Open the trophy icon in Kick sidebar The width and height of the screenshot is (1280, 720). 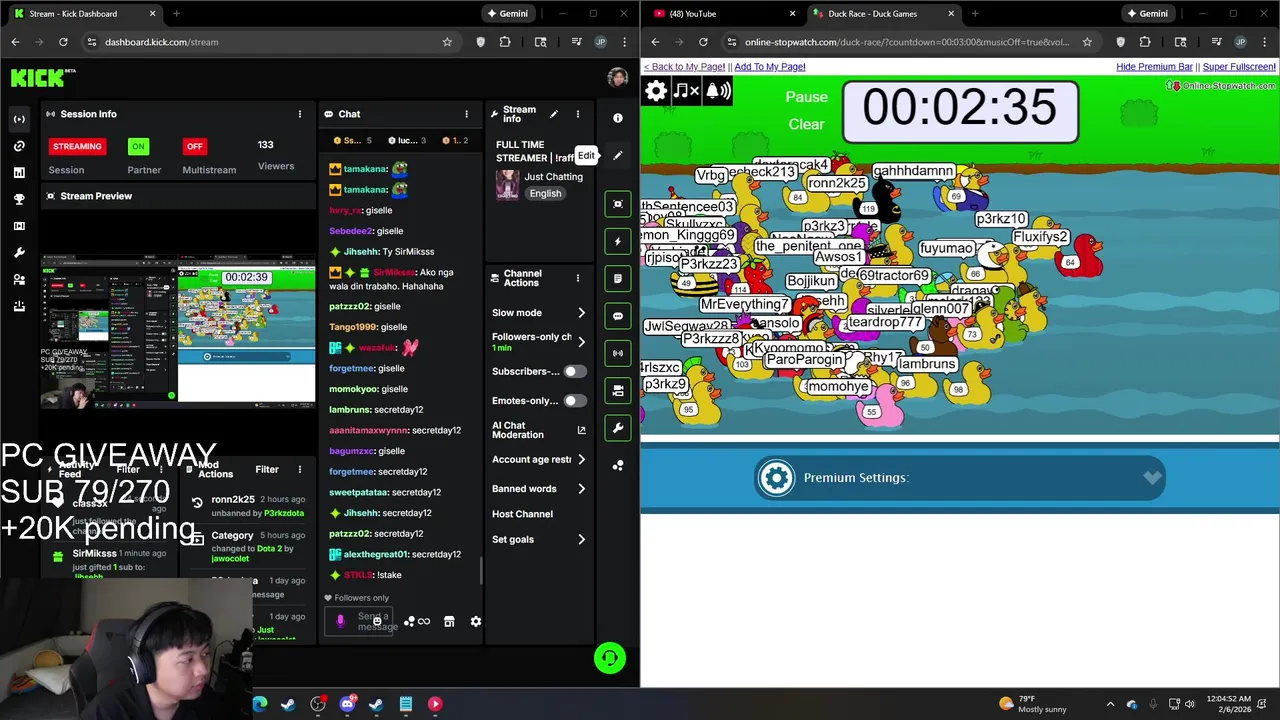(19, 199)
